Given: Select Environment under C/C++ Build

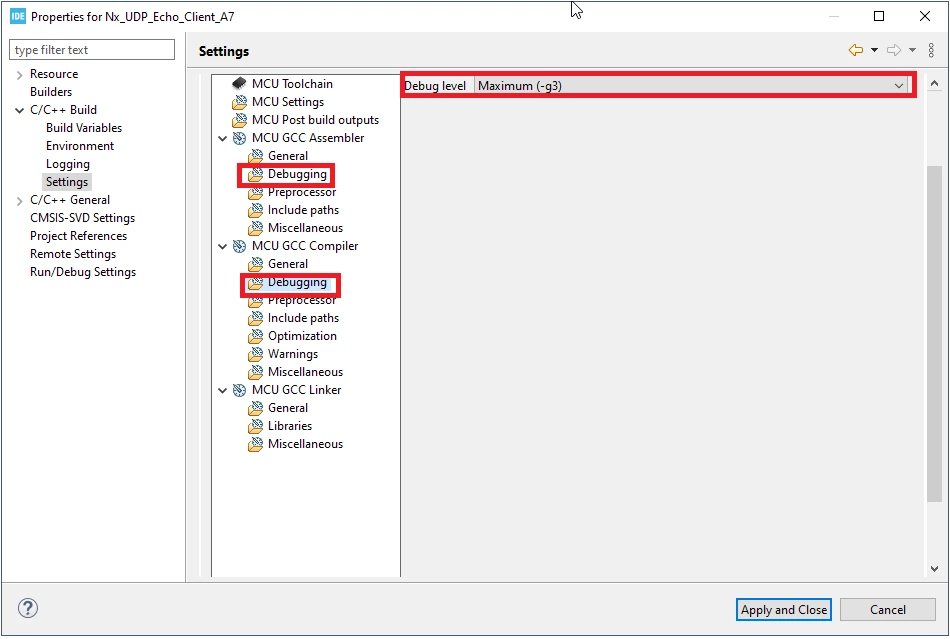Looking at the screenshot, I should [x=80, y=146].
